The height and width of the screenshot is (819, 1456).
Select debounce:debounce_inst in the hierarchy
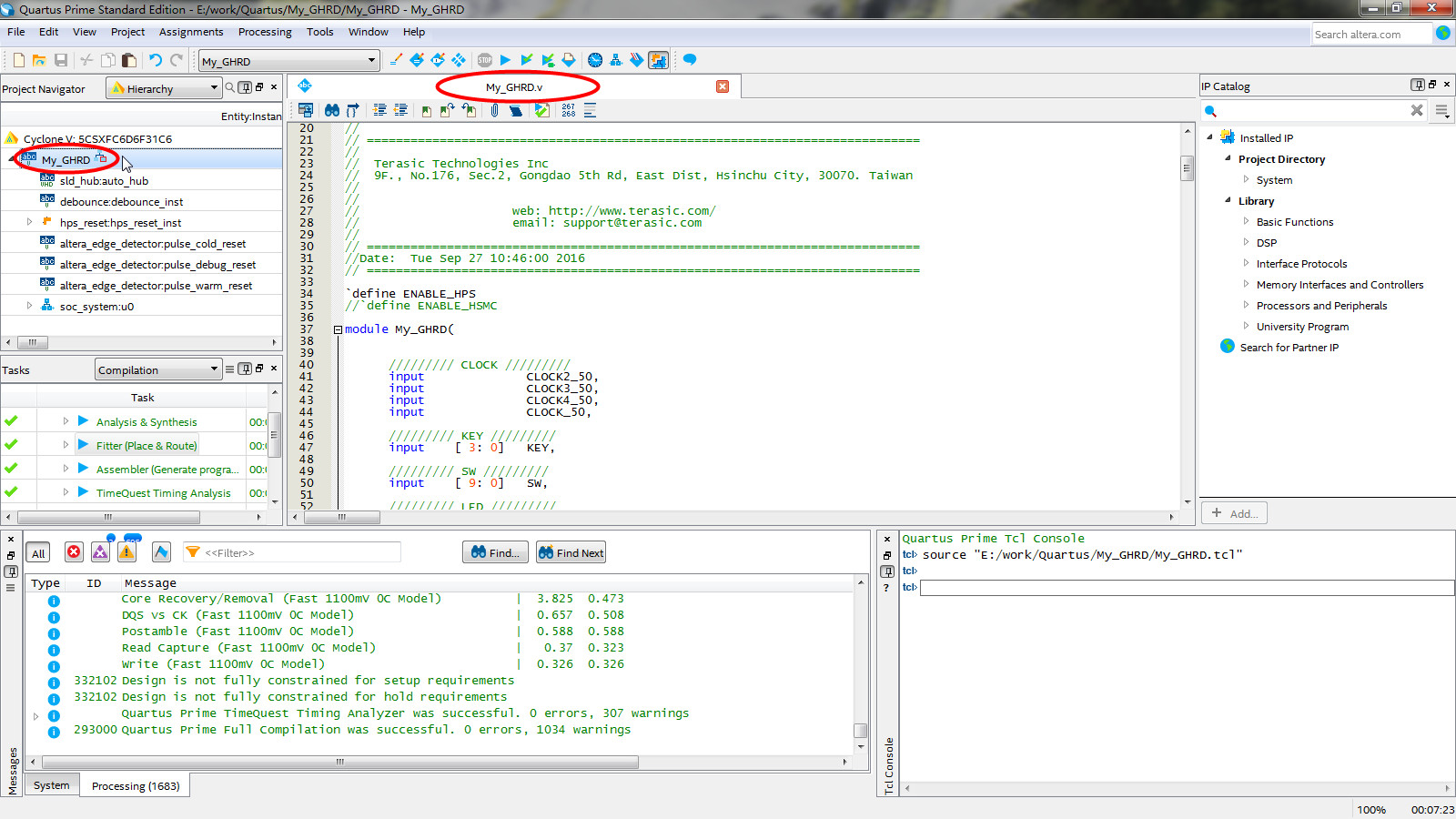121,202
